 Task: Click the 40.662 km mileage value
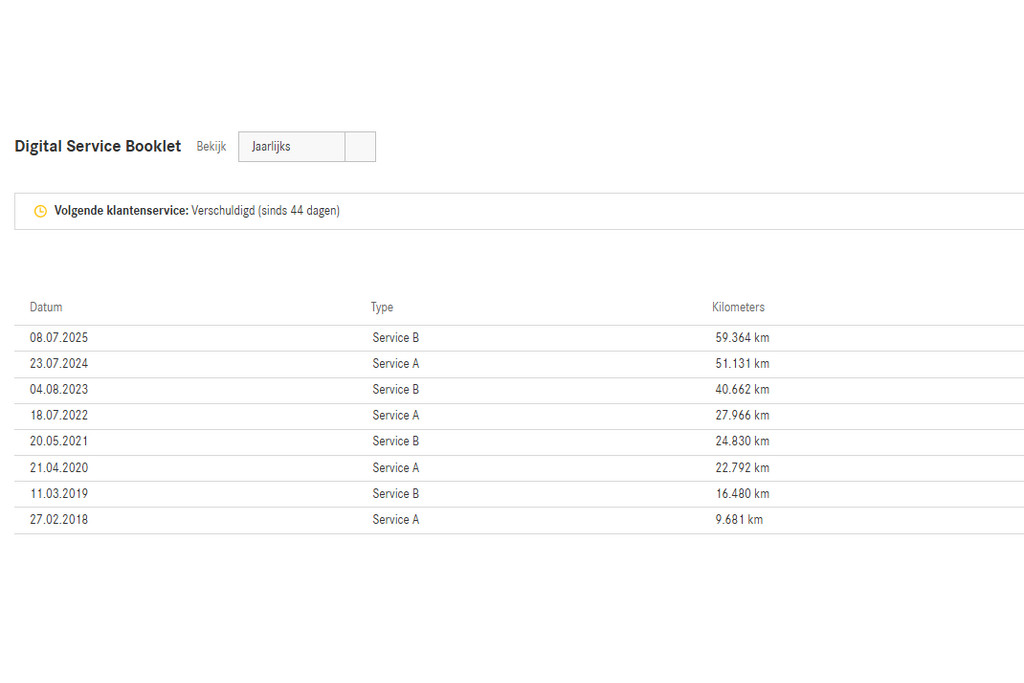(x=743, y=390)
